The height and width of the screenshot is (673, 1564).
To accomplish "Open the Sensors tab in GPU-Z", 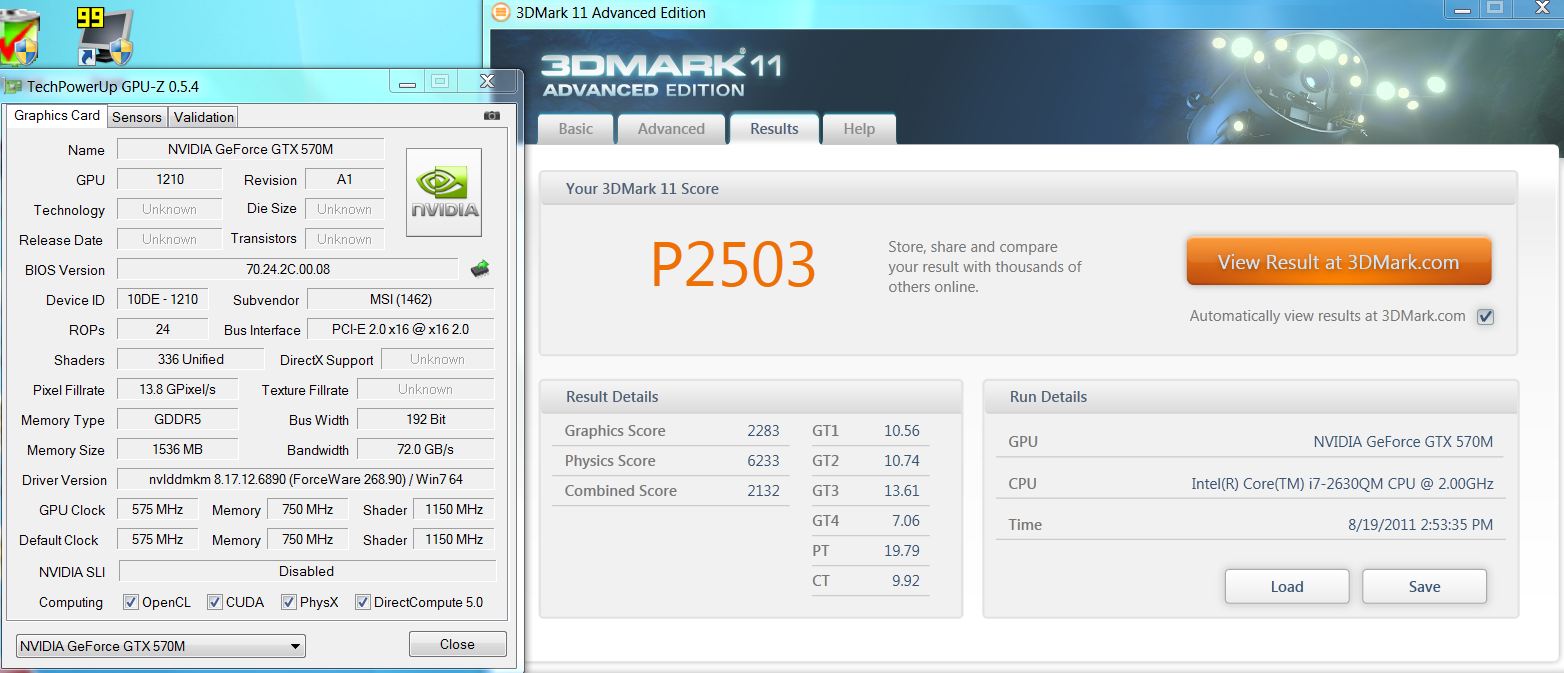I will point(137,117).
